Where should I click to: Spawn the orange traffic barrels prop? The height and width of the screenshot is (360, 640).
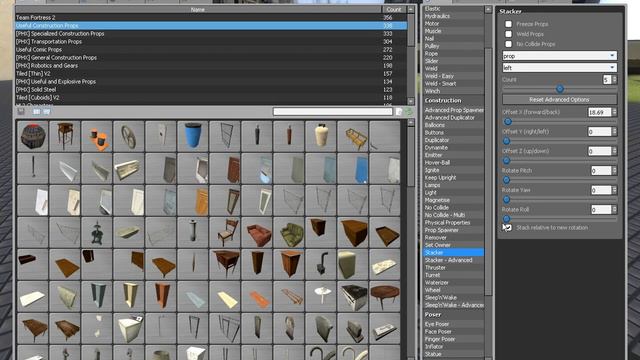point(97,136)
